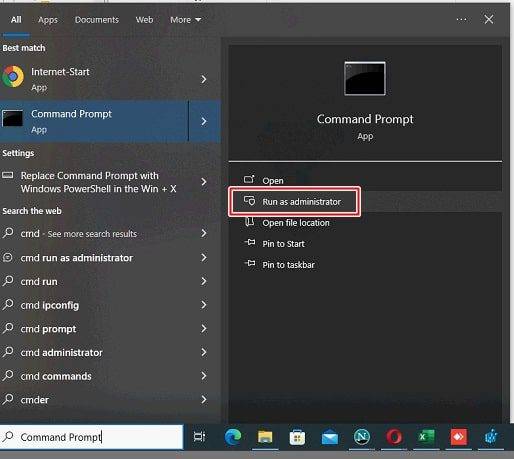The width and height of the screenshot is (514, 459).
Task: Open Netscape icon in the taskbar
Action: tap(362, 437)
